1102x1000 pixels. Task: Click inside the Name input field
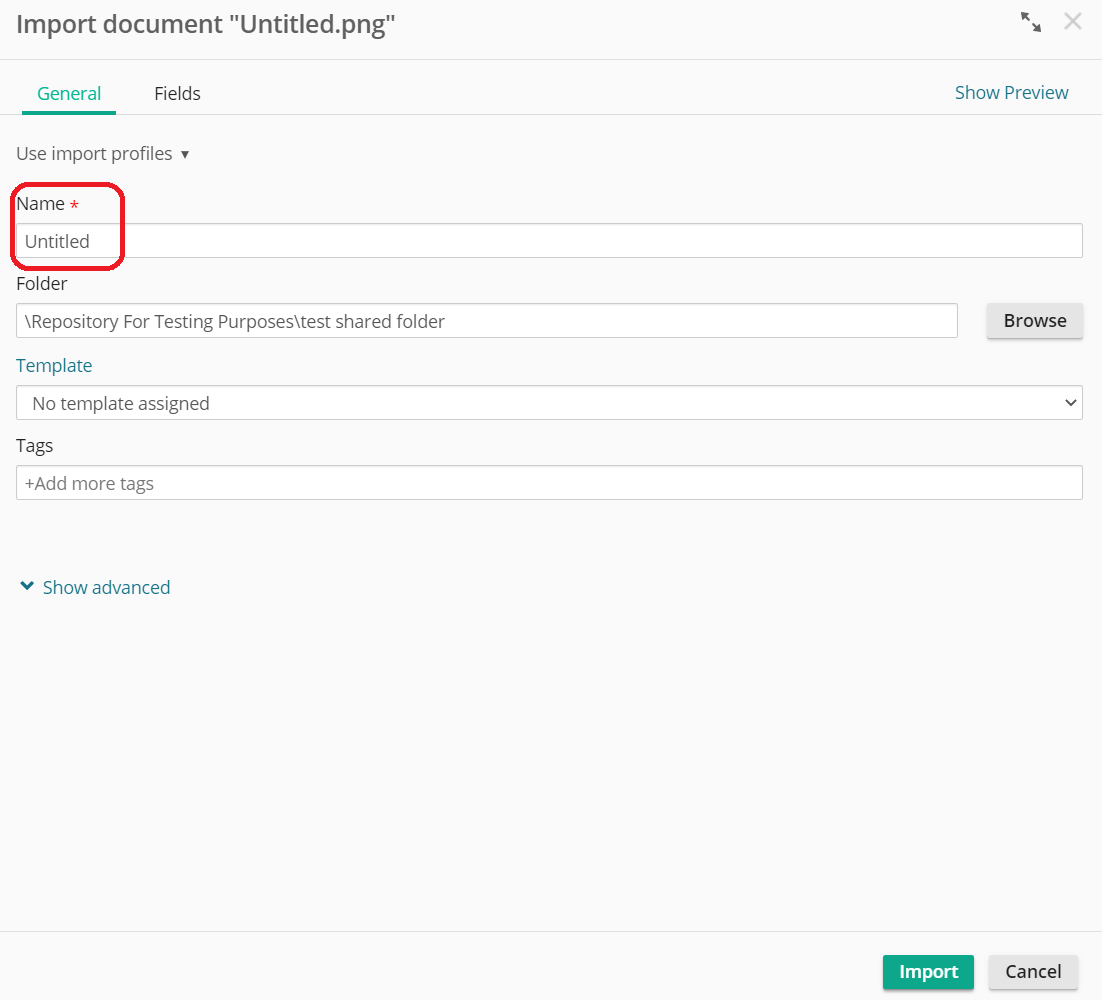point(400,240)
